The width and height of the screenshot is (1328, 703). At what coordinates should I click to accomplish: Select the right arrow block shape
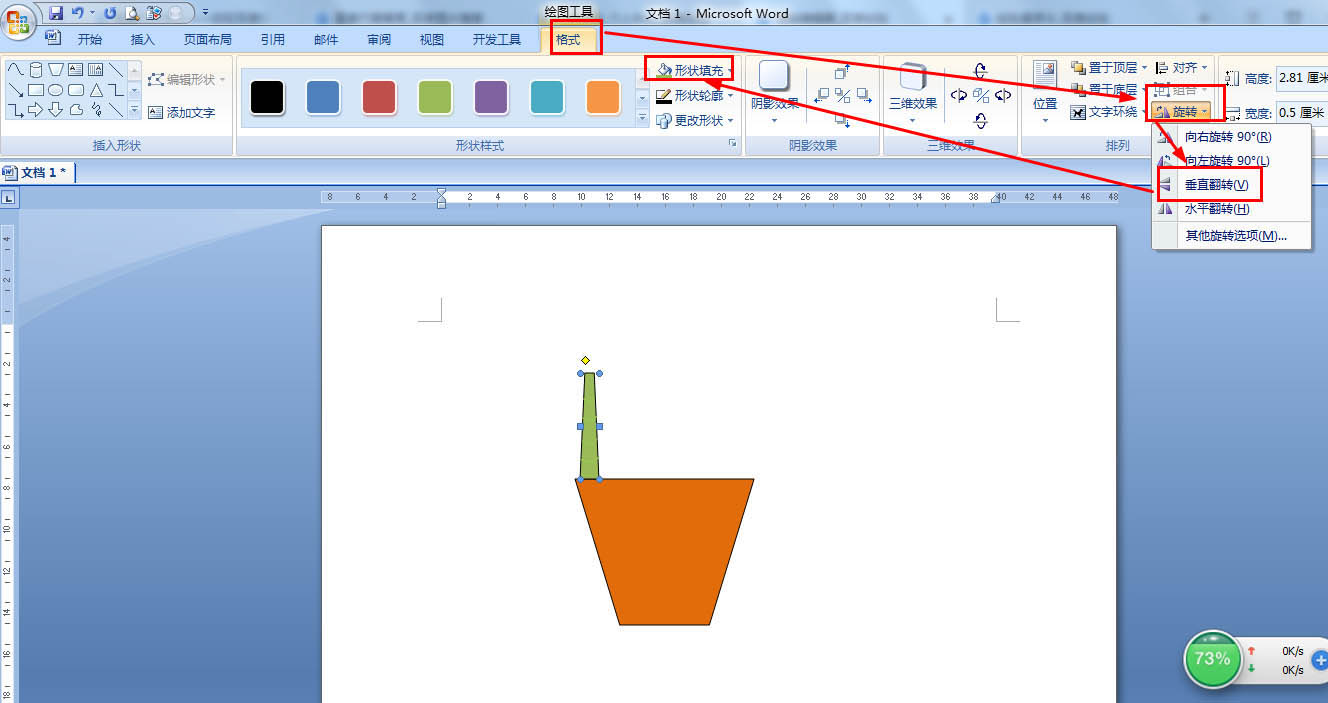tap(36, 110)
